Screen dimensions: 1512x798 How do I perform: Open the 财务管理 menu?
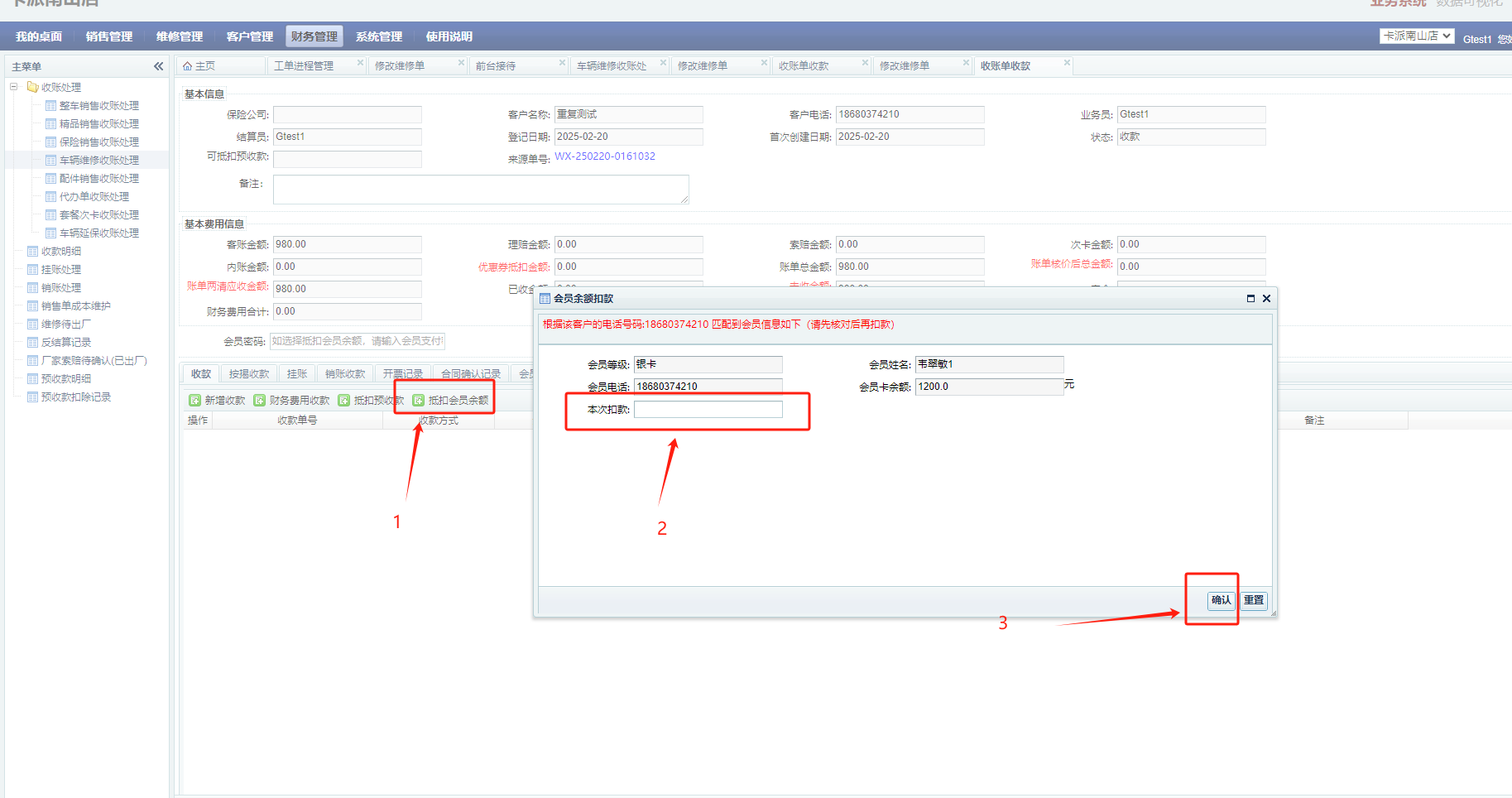point(314,36)
